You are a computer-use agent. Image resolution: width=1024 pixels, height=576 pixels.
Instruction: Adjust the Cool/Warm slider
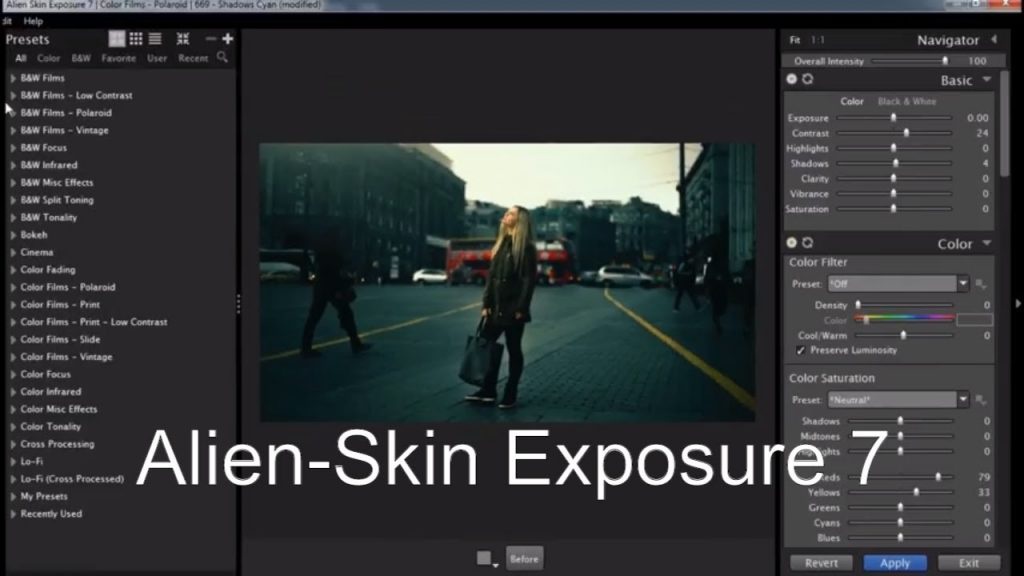(904, 336)
